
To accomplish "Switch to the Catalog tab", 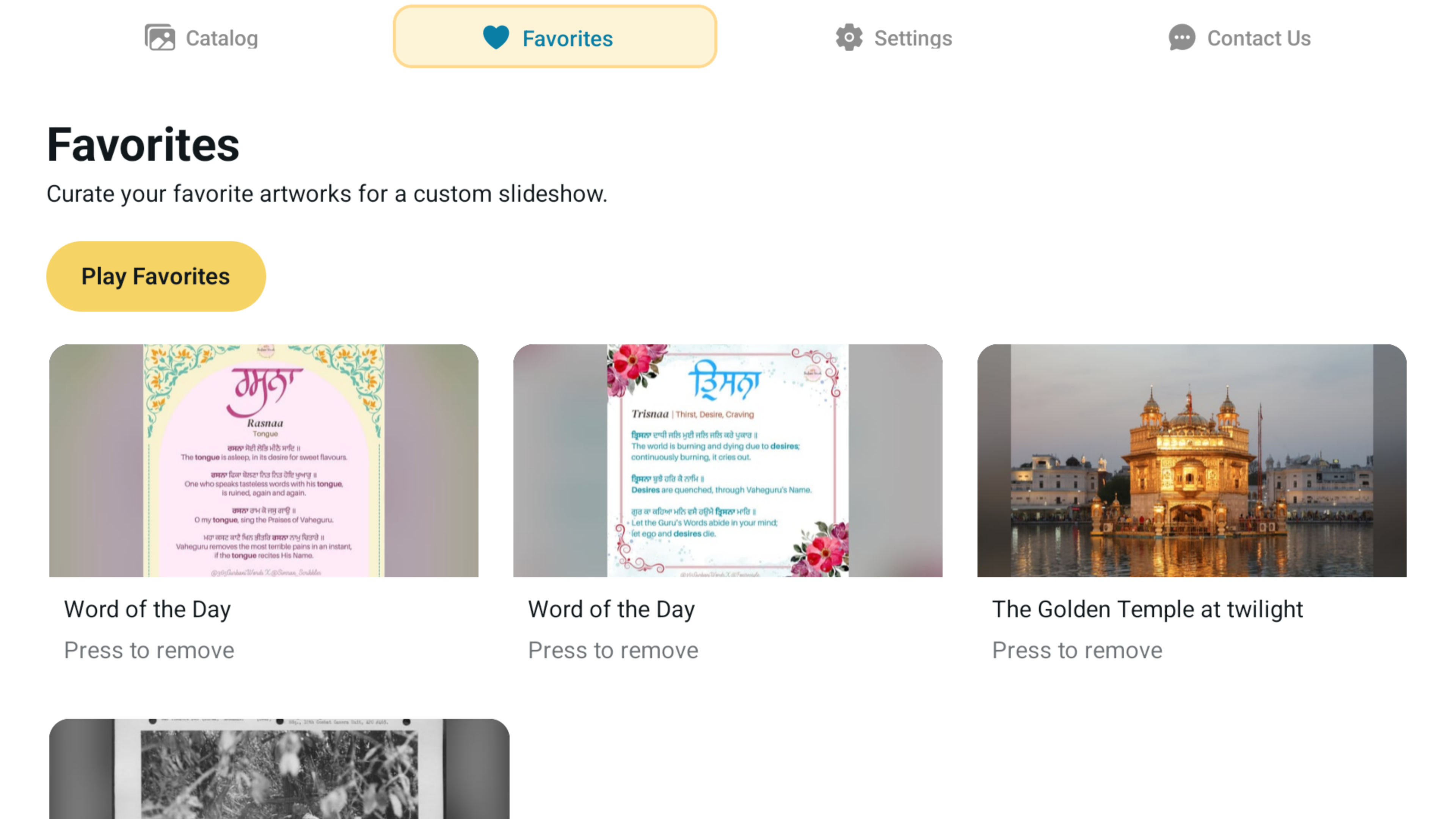I will tap(221, 38).
